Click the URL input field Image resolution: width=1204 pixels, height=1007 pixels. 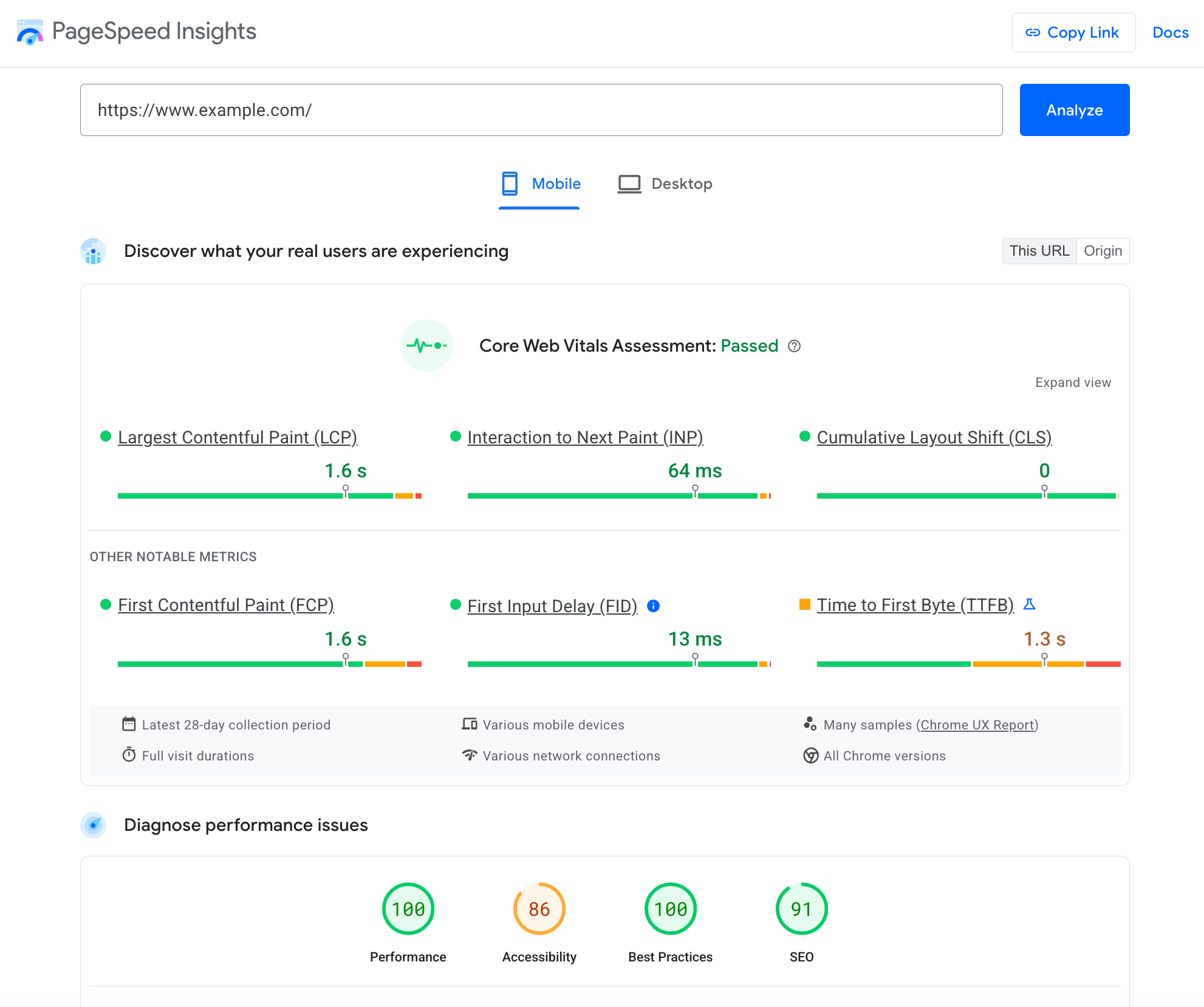click(x=541, y=110)
